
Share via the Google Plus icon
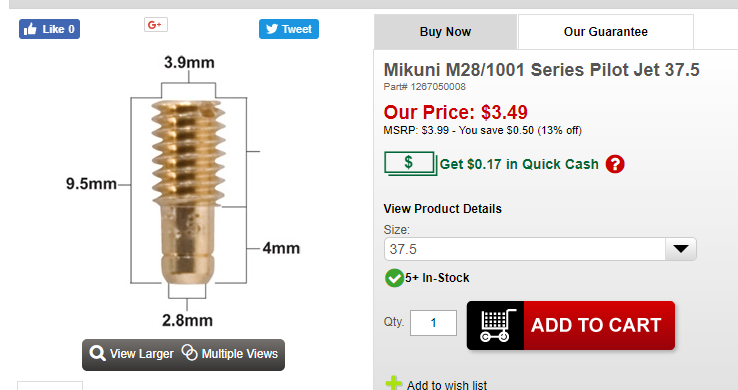coord(156,25)
